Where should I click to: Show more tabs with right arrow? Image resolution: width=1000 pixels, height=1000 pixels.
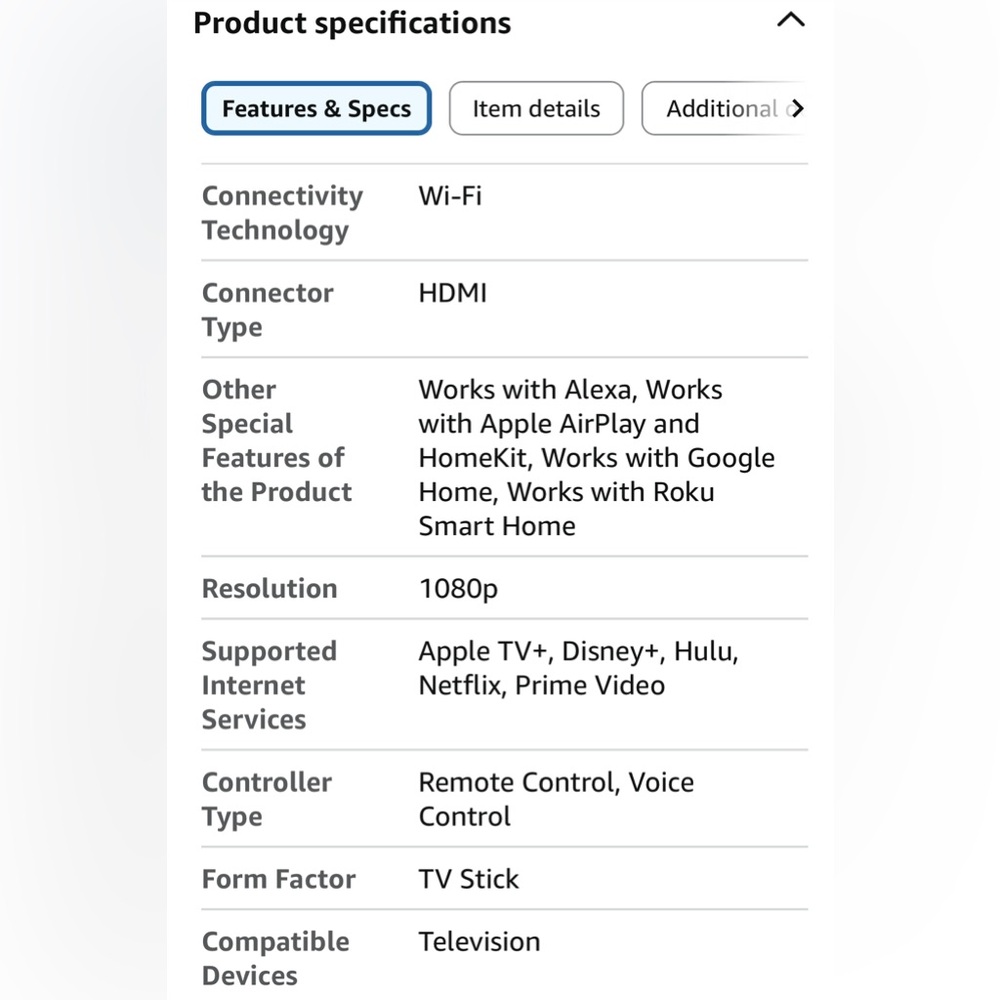pyautogui.click(x=797, y=109)
